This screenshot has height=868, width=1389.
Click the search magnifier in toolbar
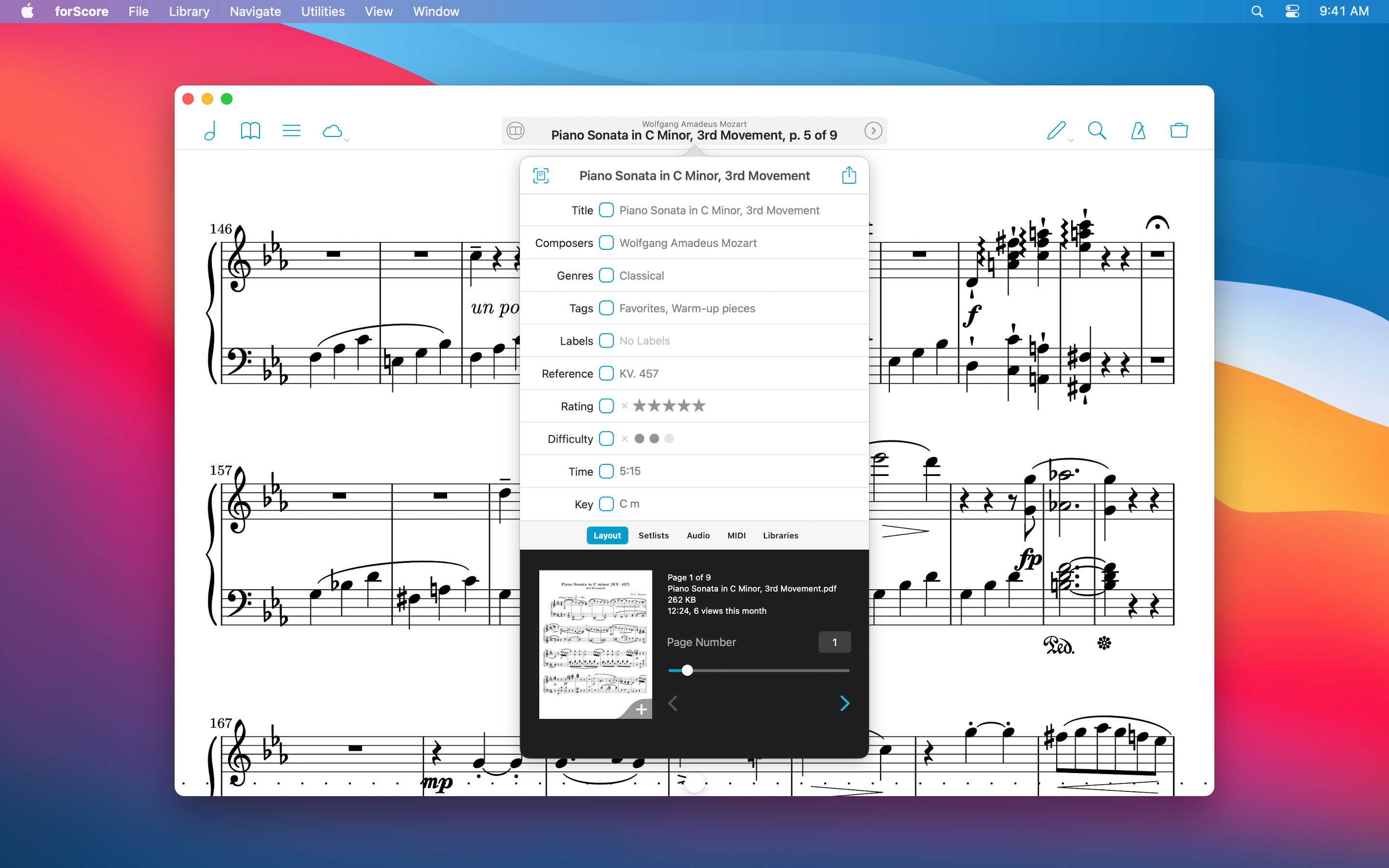(1096, 131)
